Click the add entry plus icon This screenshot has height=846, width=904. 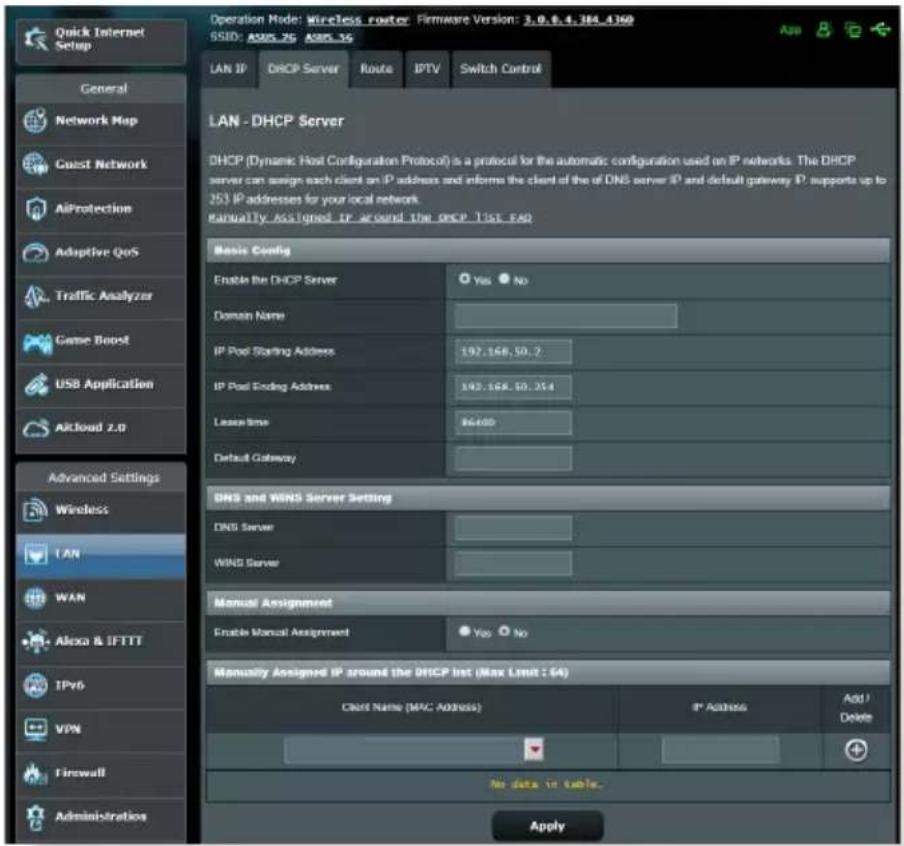856,750
